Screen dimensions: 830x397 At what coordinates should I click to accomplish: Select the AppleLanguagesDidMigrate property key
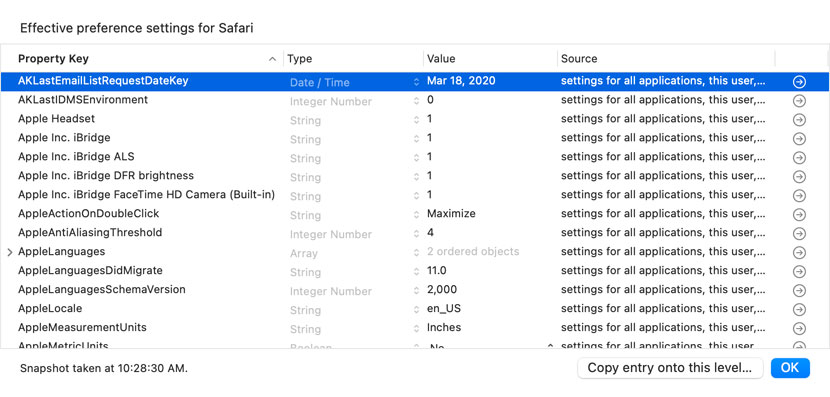coord(90,270)
